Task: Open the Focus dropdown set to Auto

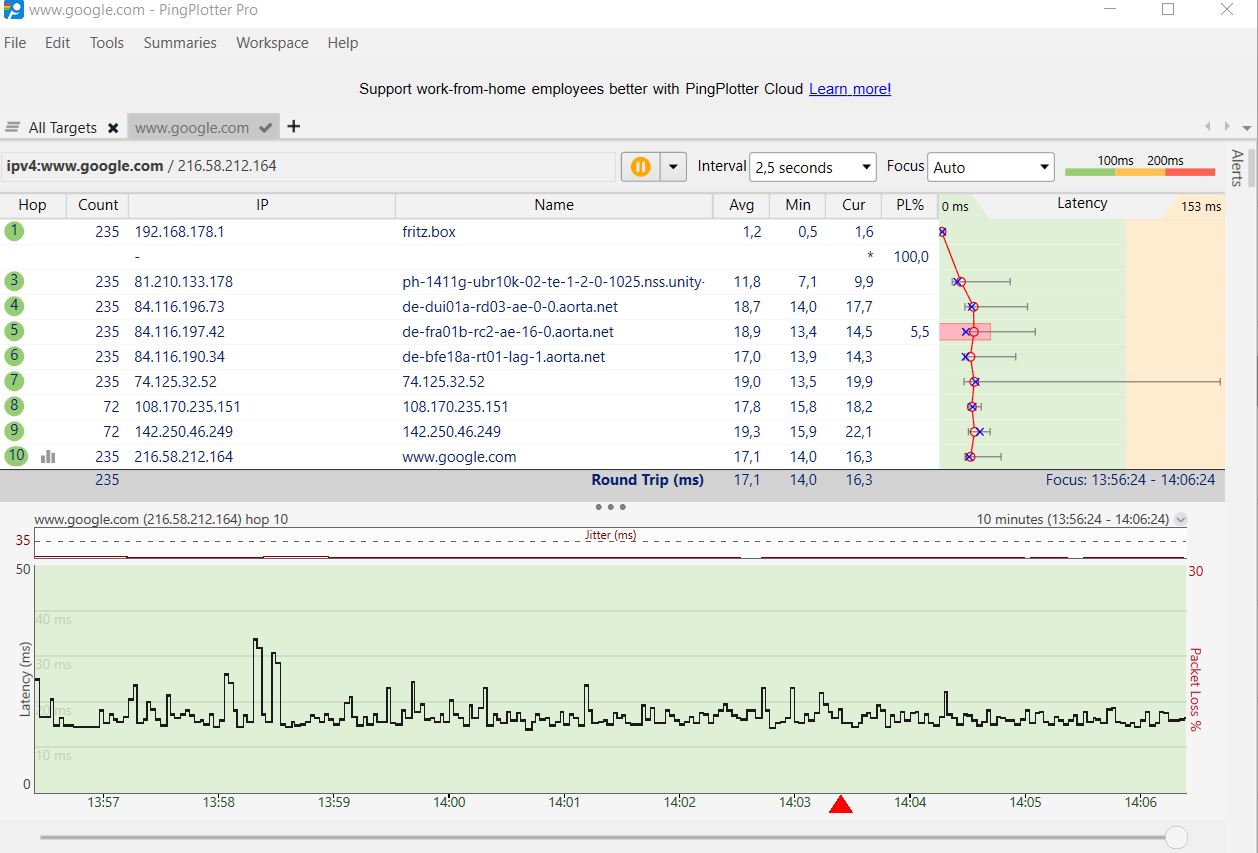Action: point(990,166)
